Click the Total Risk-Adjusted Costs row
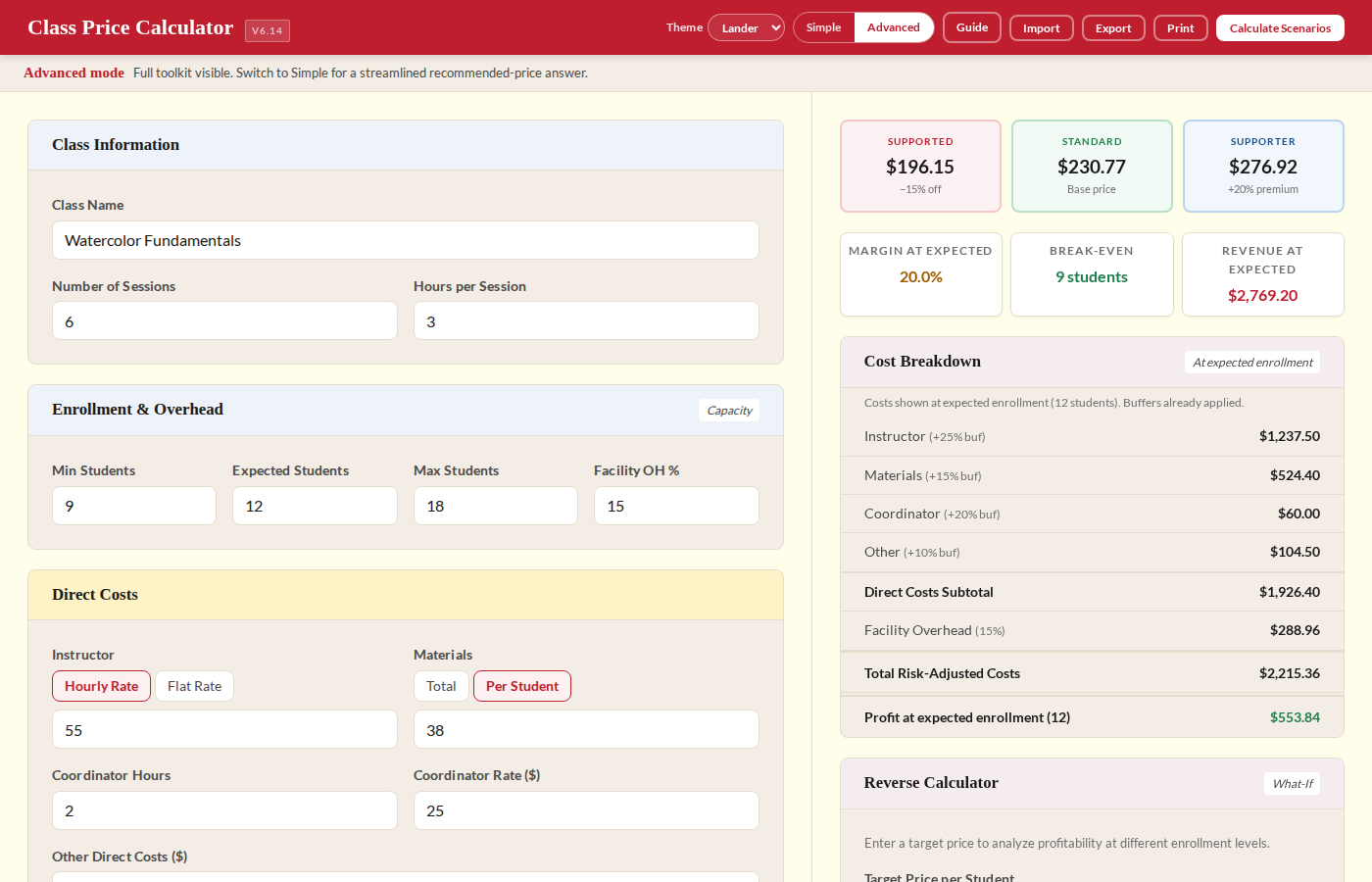The width and height of the screenshot is (1372, 882). (1092, 673)
